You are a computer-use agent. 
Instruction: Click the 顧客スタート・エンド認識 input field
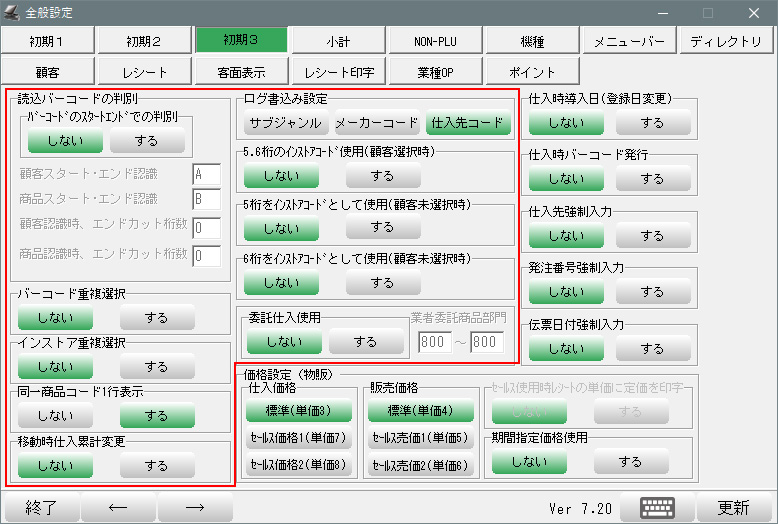pyautogui.click(x=207, y=174)
